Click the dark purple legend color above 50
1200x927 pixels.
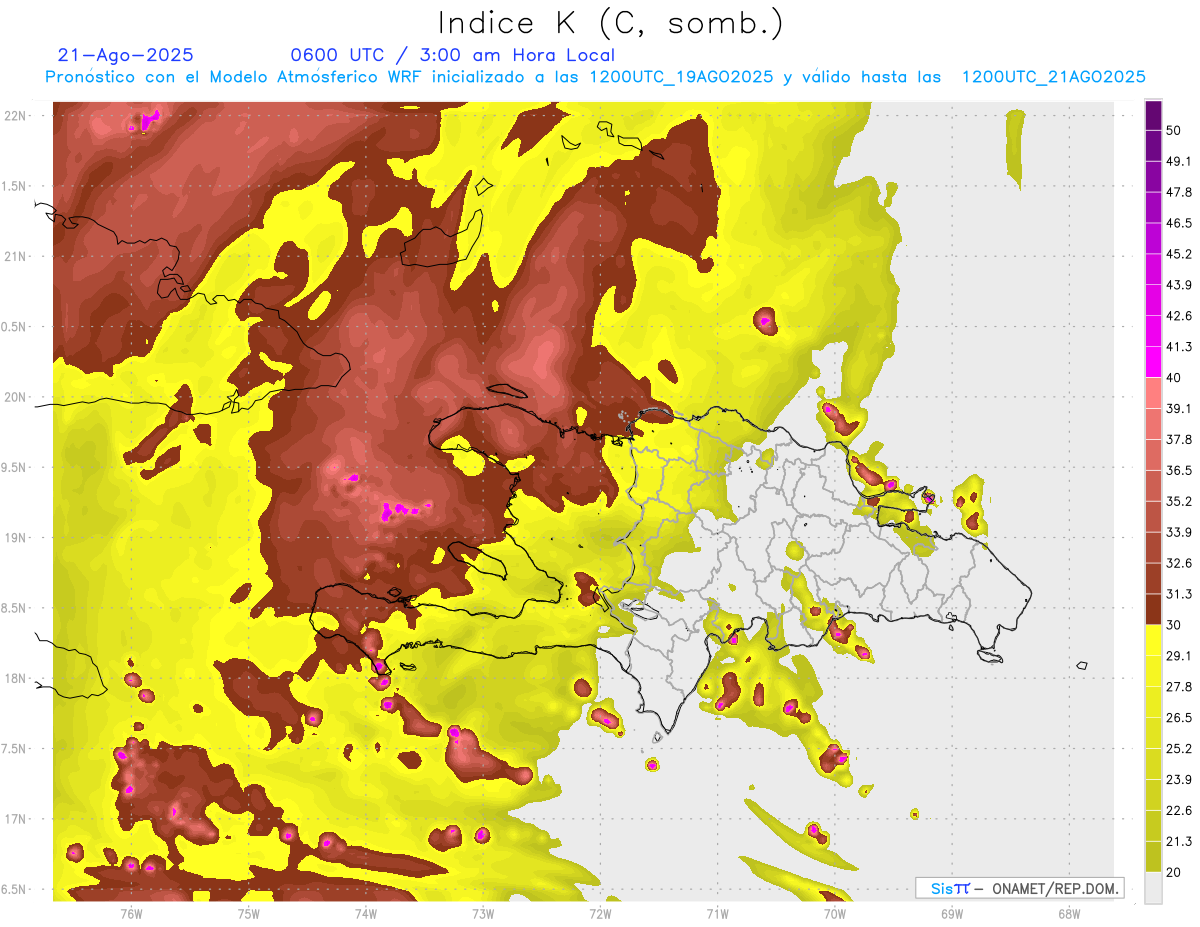point(1153,116)
